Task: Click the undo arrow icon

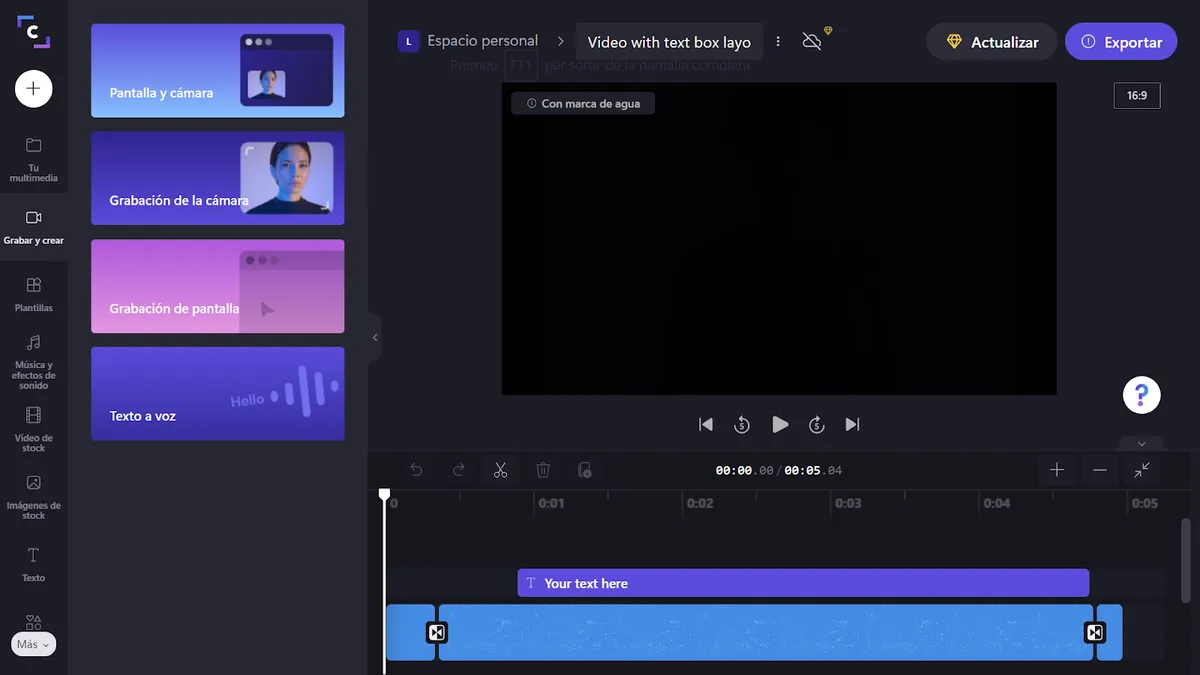Action: [x=417, y=470]
